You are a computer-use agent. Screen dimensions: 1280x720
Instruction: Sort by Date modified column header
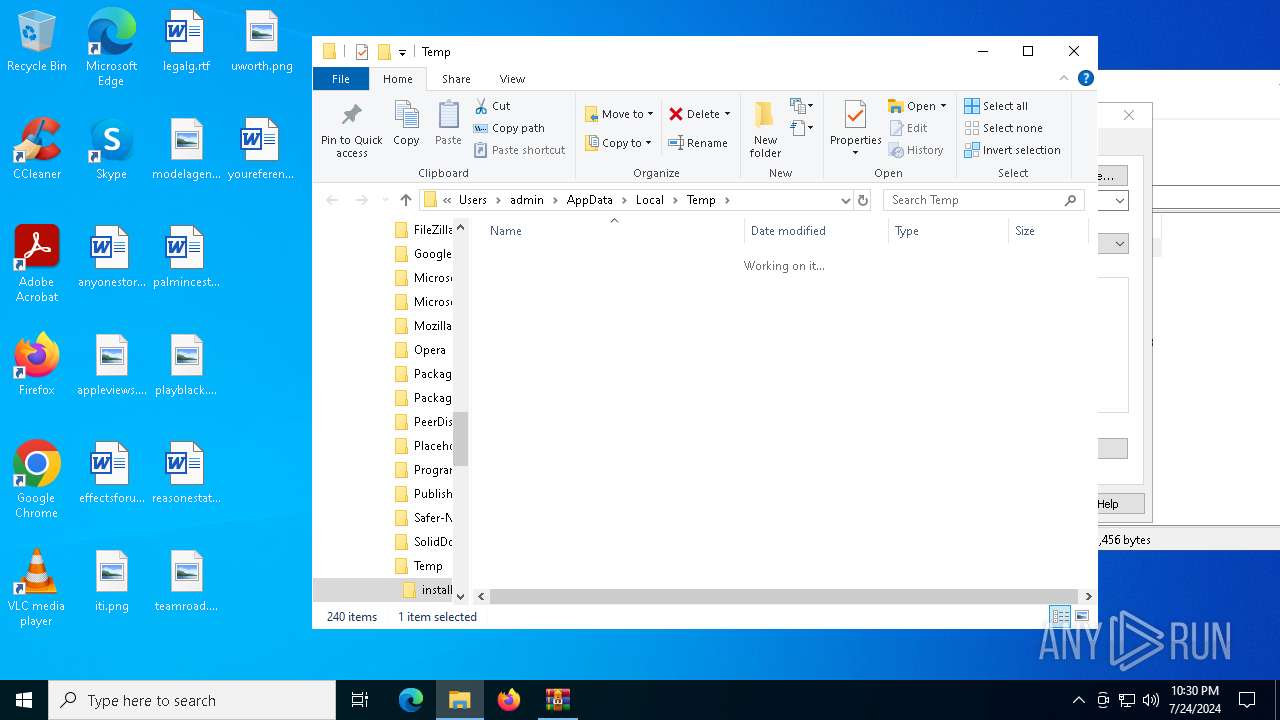tap(816, 231)
